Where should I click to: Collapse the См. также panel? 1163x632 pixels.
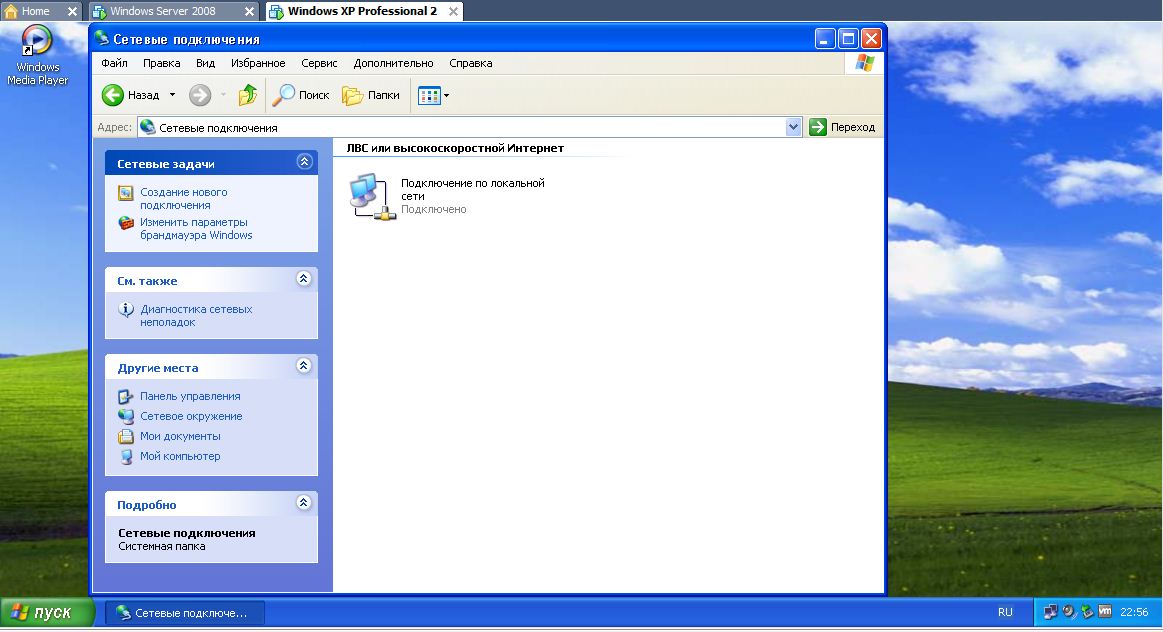pyautogui.click(x=303, y=279)
